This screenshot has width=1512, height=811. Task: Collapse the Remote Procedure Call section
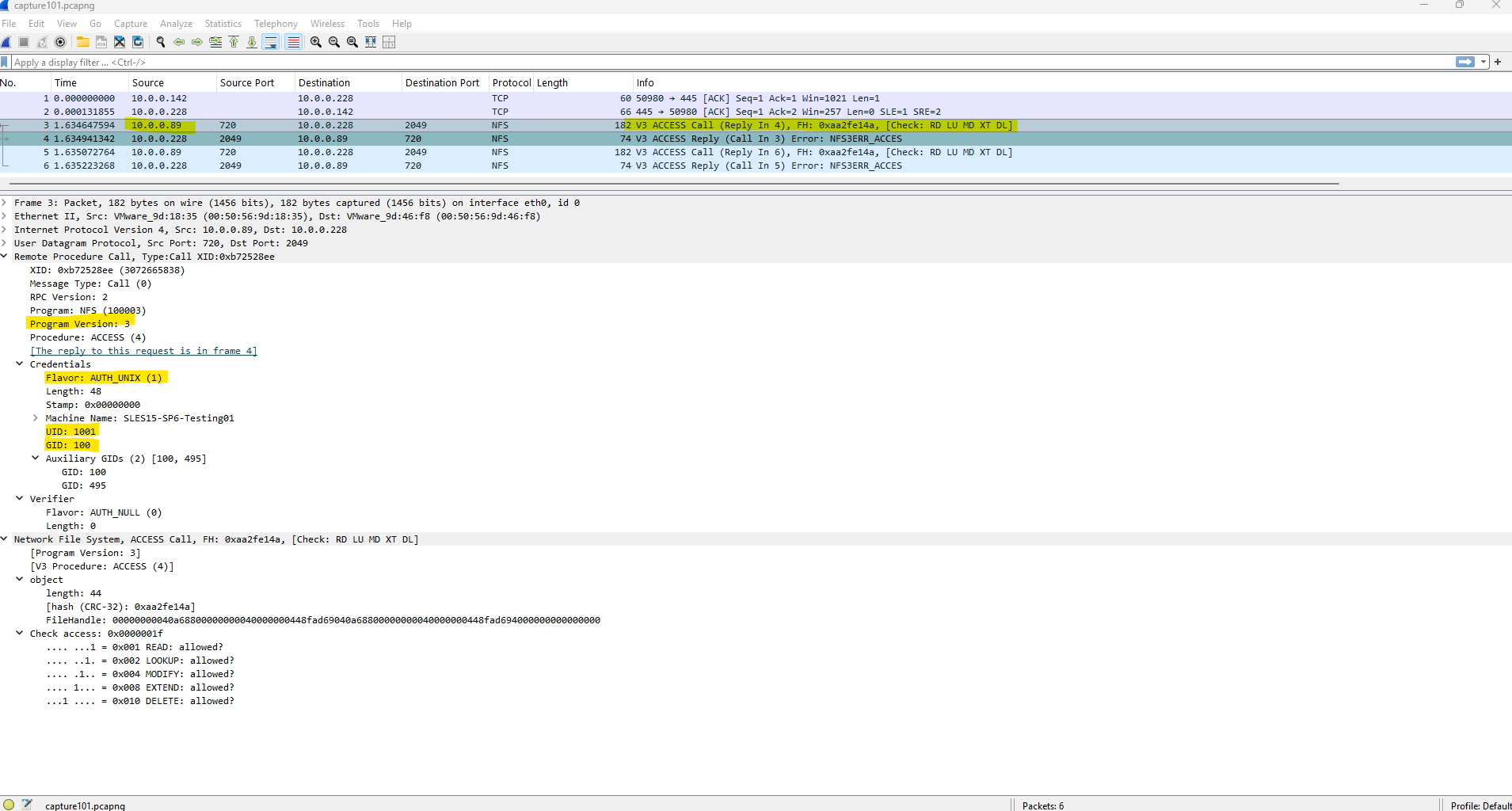tap(4, 257)
